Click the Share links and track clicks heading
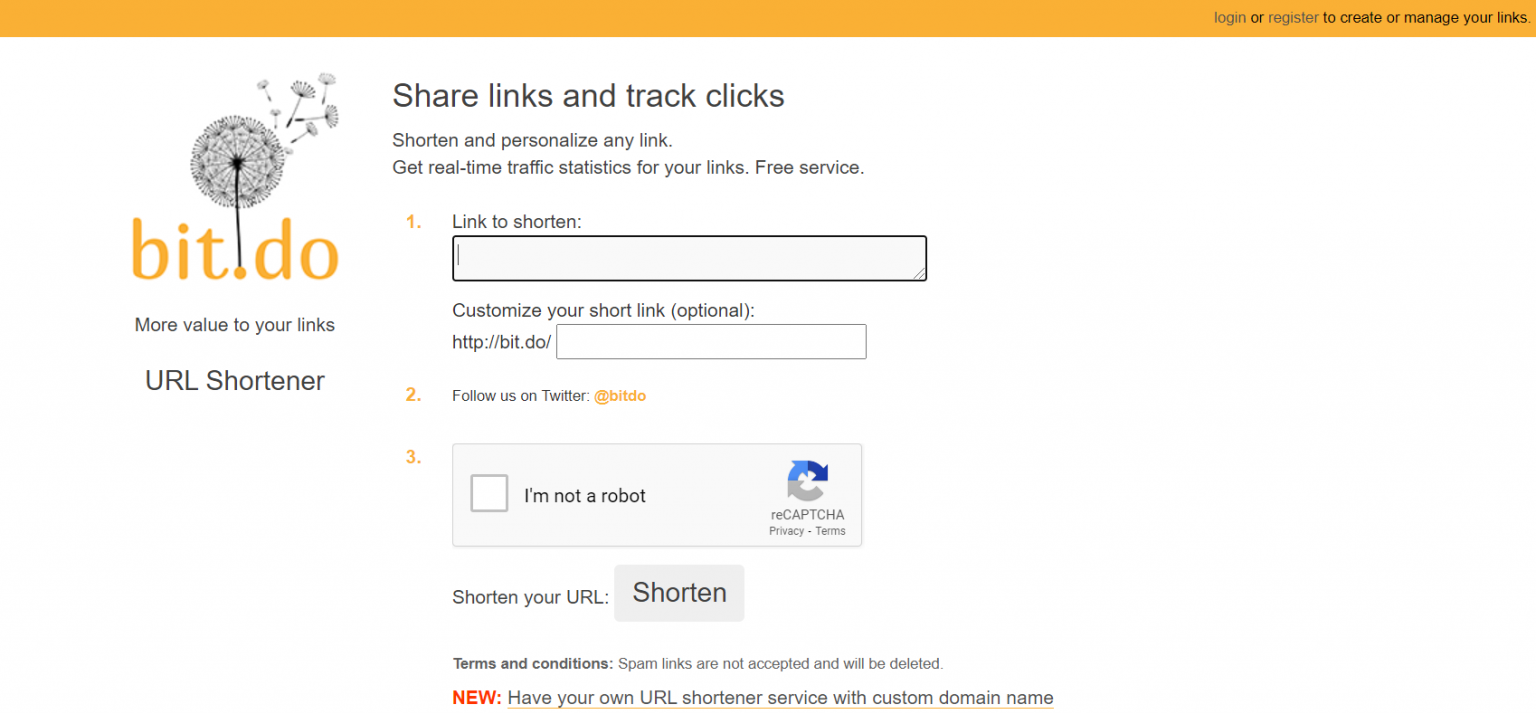 (x=588, y=96)
